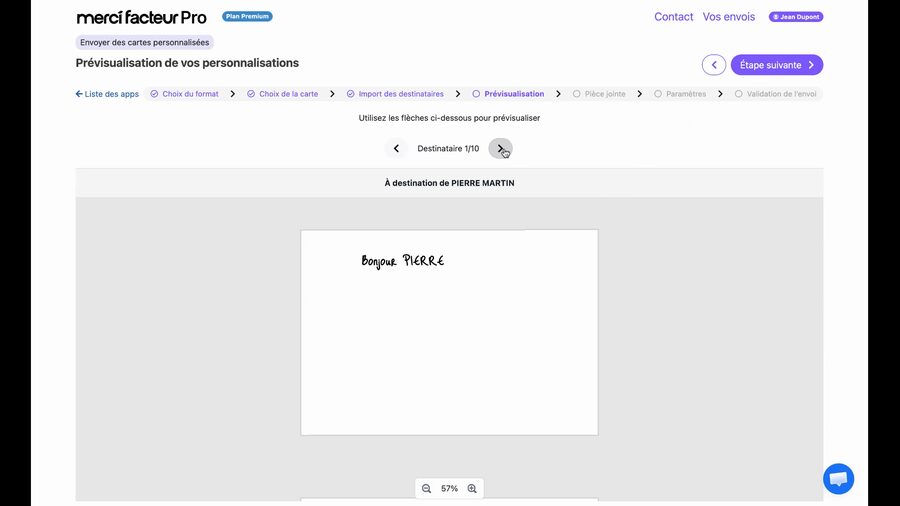Open the chat support bubble
The width and height of the screenshot is (900, 506).
pyautogui.click(x=839, y=479)
